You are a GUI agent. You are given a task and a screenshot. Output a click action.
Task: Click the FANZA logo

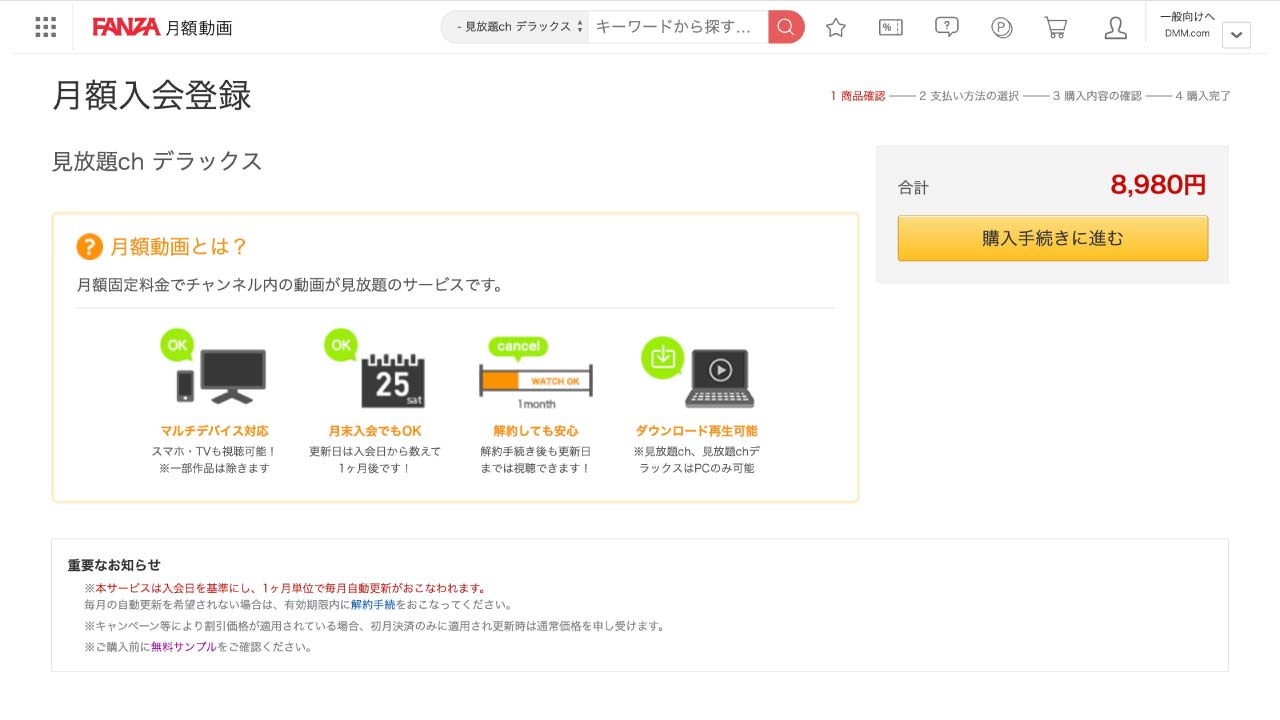click(x=125, y=27)
